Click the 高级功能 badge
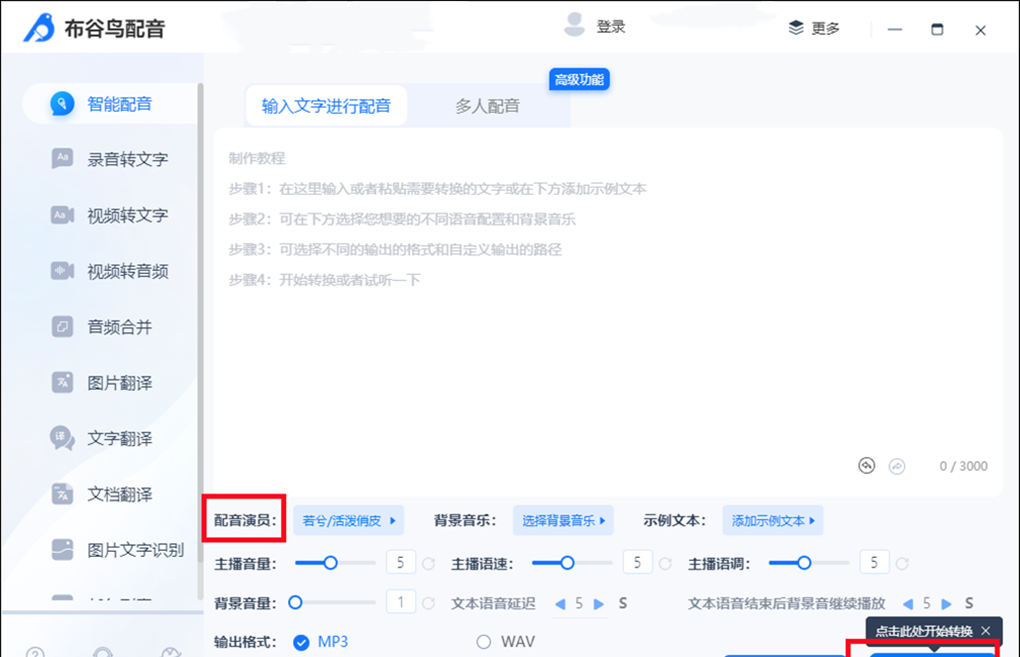The width and height of the screenshot is (1020, 657). [x=579, y=79]
